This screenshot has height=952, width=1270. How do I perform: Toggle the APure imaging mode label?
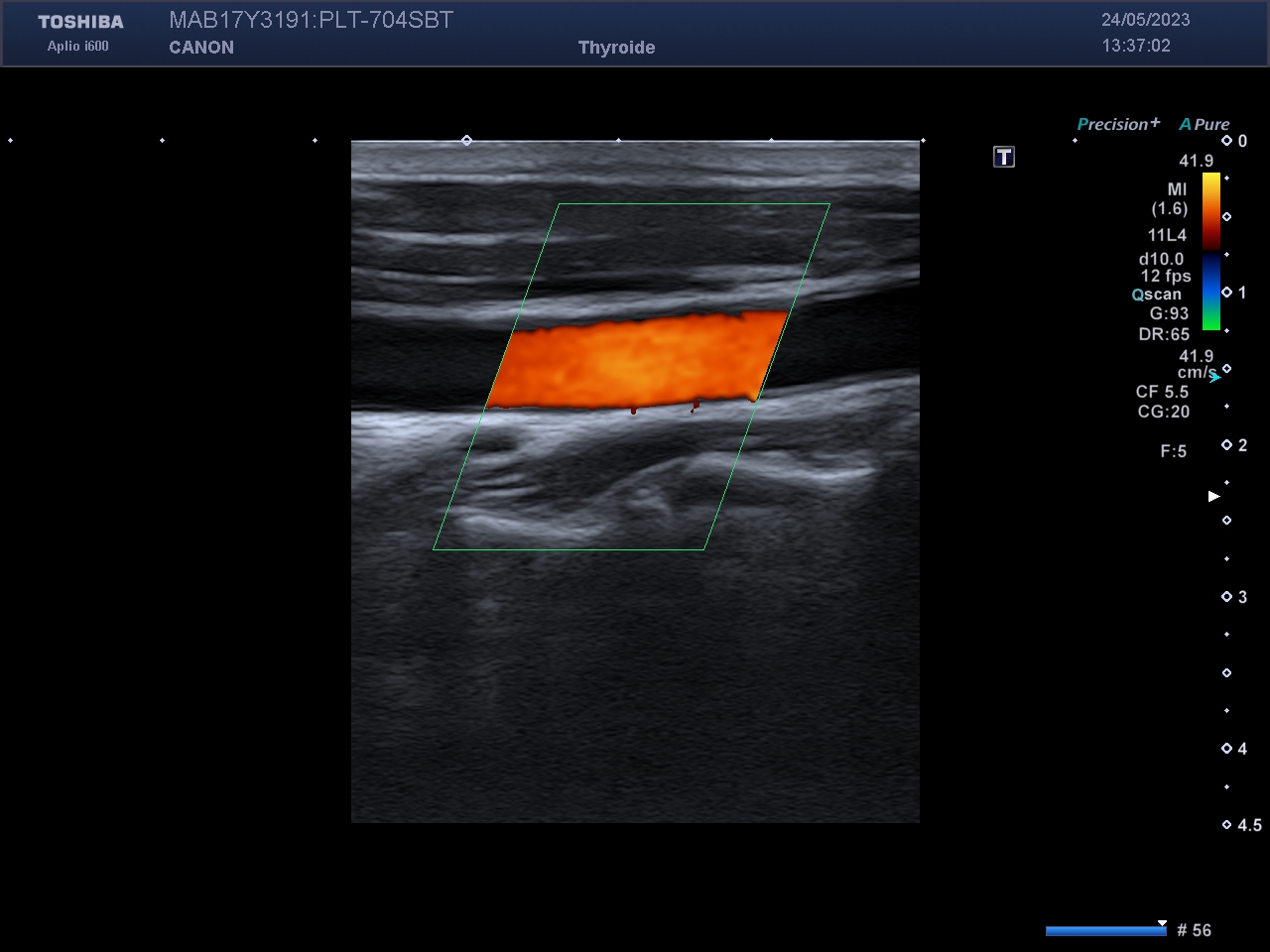(1205, 124)
